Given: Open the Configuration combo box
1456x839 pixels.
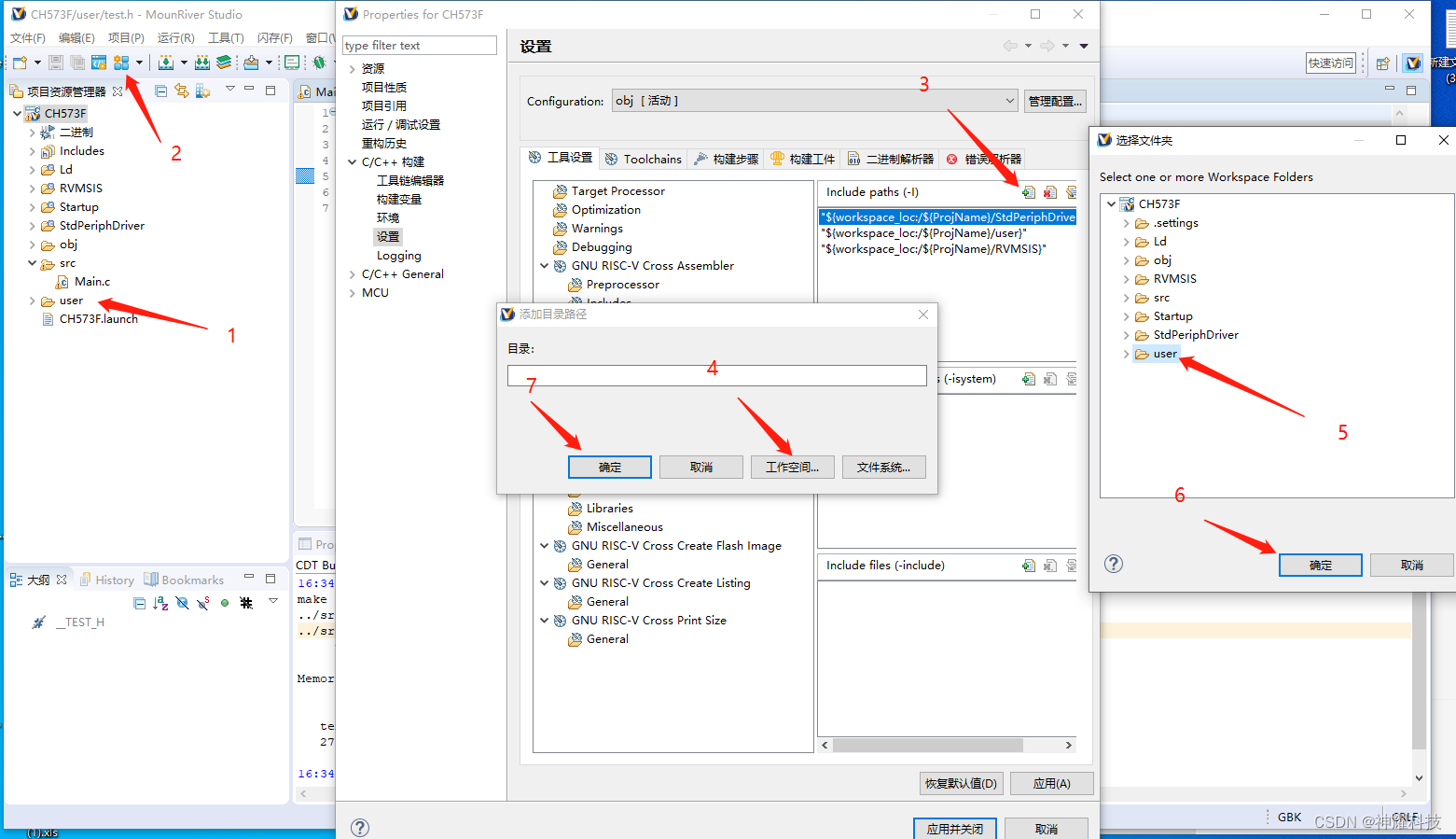Looking at the screenshot, I should click(814, 101).
